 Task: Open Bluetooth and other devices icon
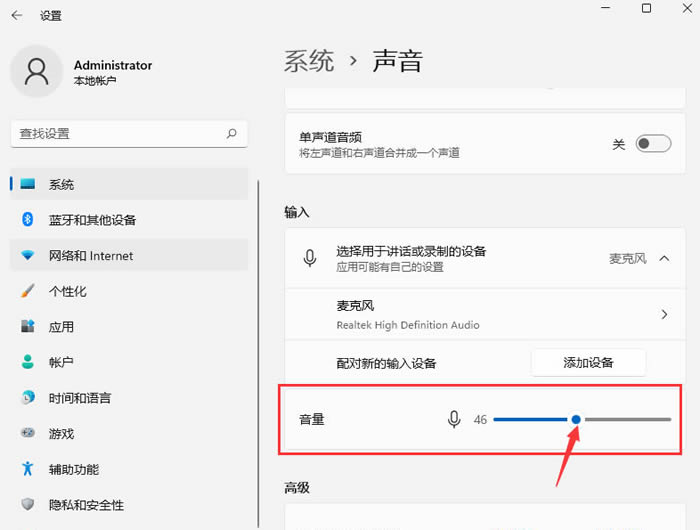click(x=28, y=220)
